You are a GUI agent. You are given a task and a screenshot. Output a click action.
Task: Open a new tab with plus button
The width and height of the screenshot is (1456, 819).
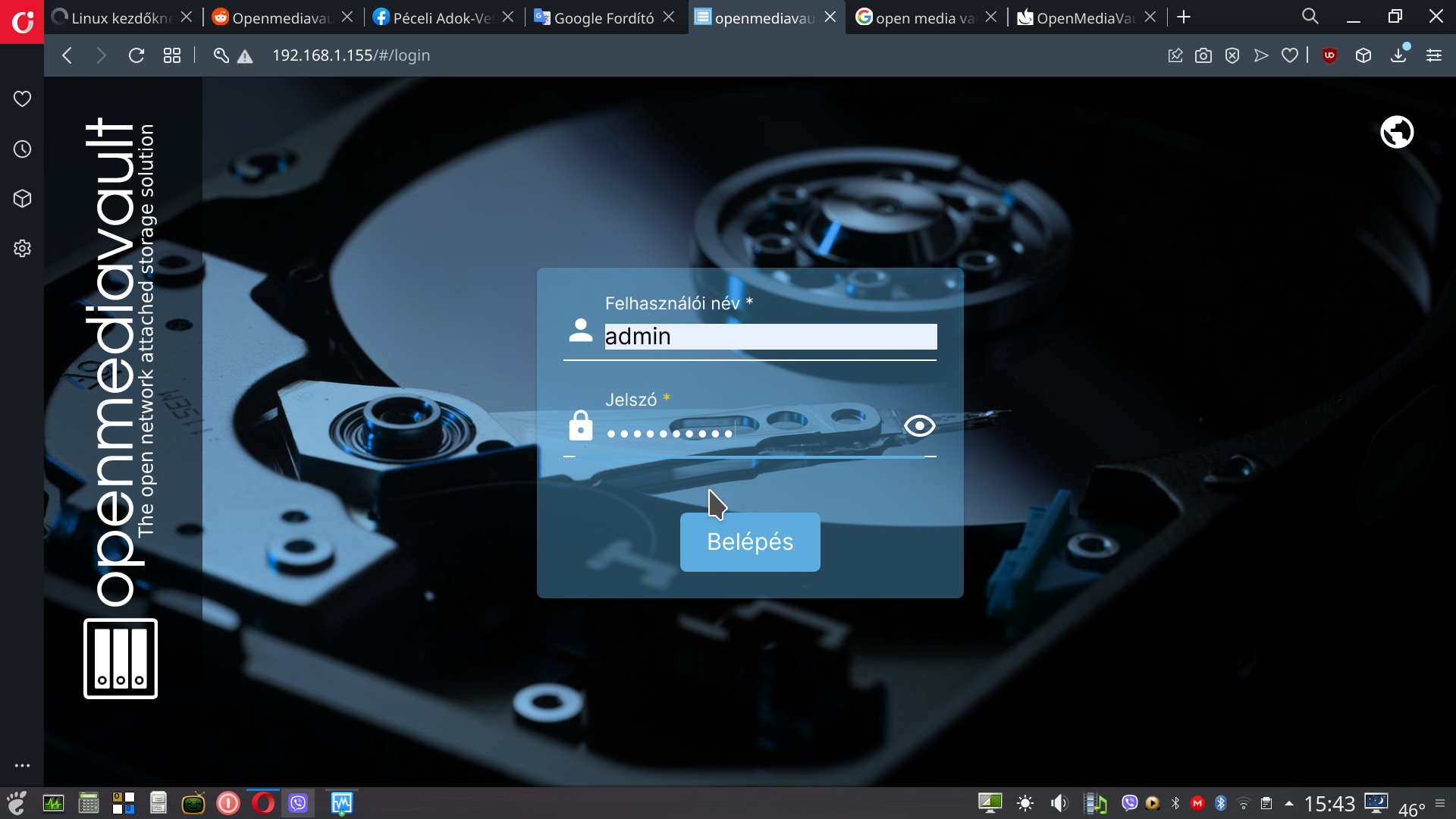coord(1184,17)
